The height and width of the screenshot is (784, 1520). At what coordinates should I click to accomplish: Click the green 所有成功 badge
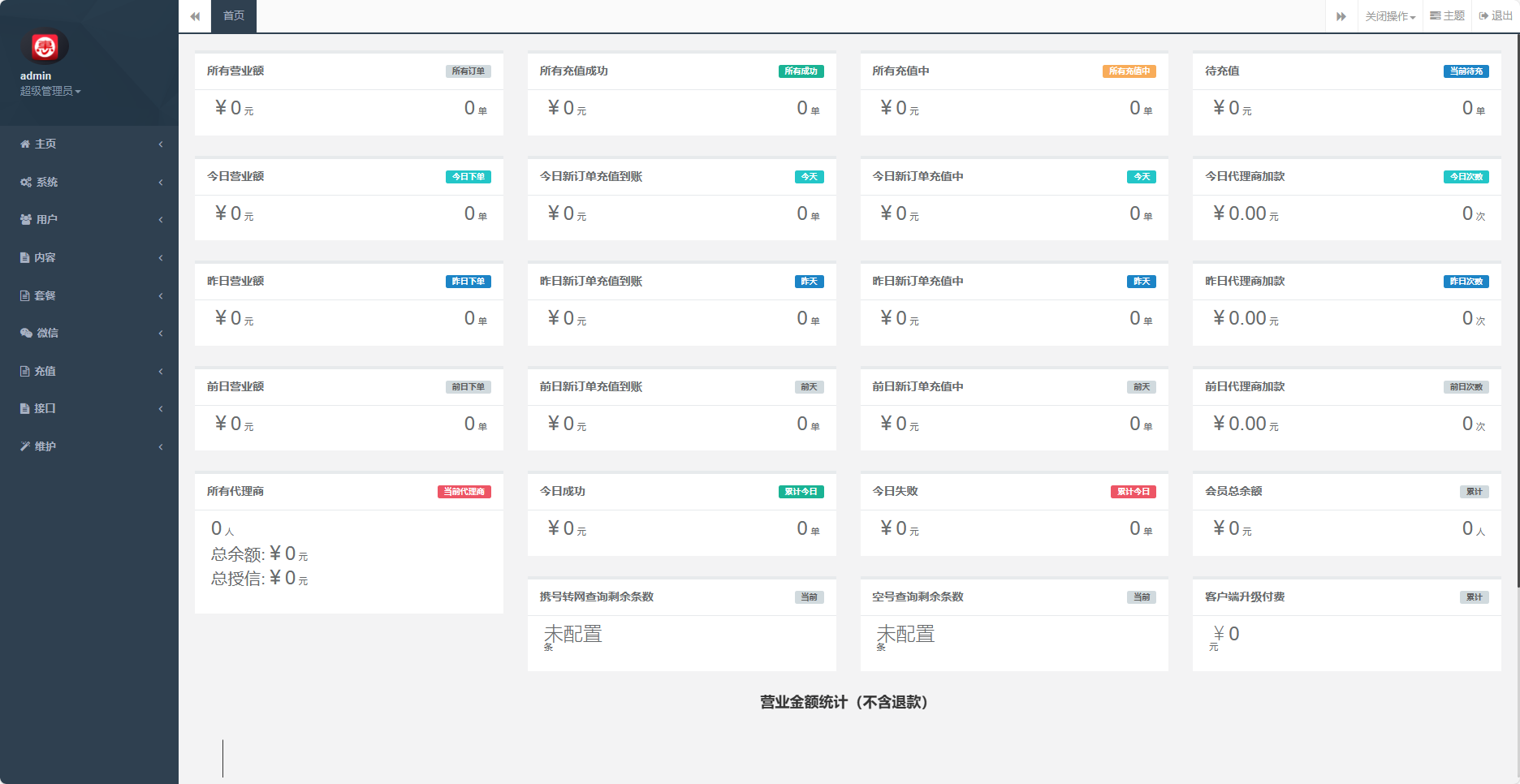801,71
